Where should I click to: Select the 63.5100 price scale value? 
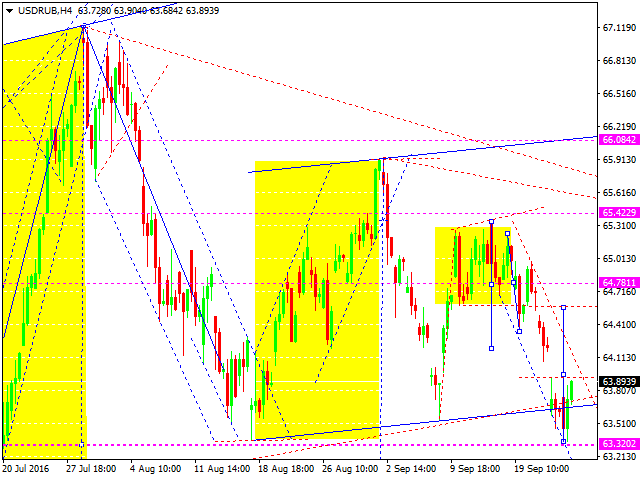point(620,424)
